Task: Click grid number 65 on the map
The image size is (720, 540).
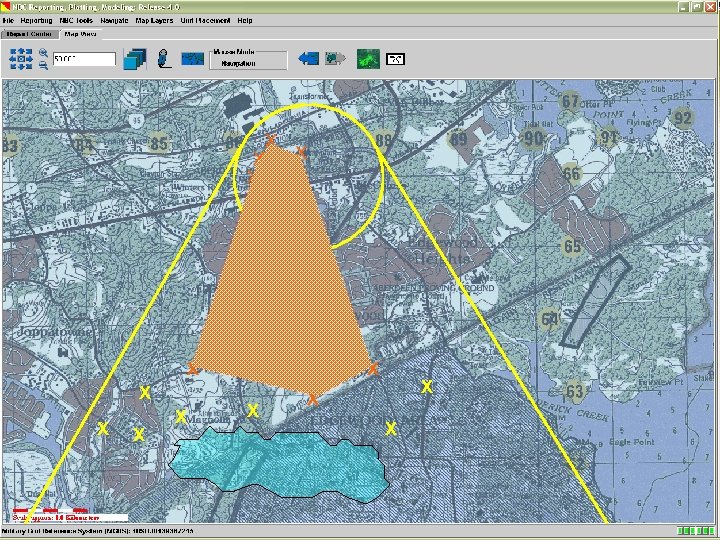Action: tap(572, 246)
